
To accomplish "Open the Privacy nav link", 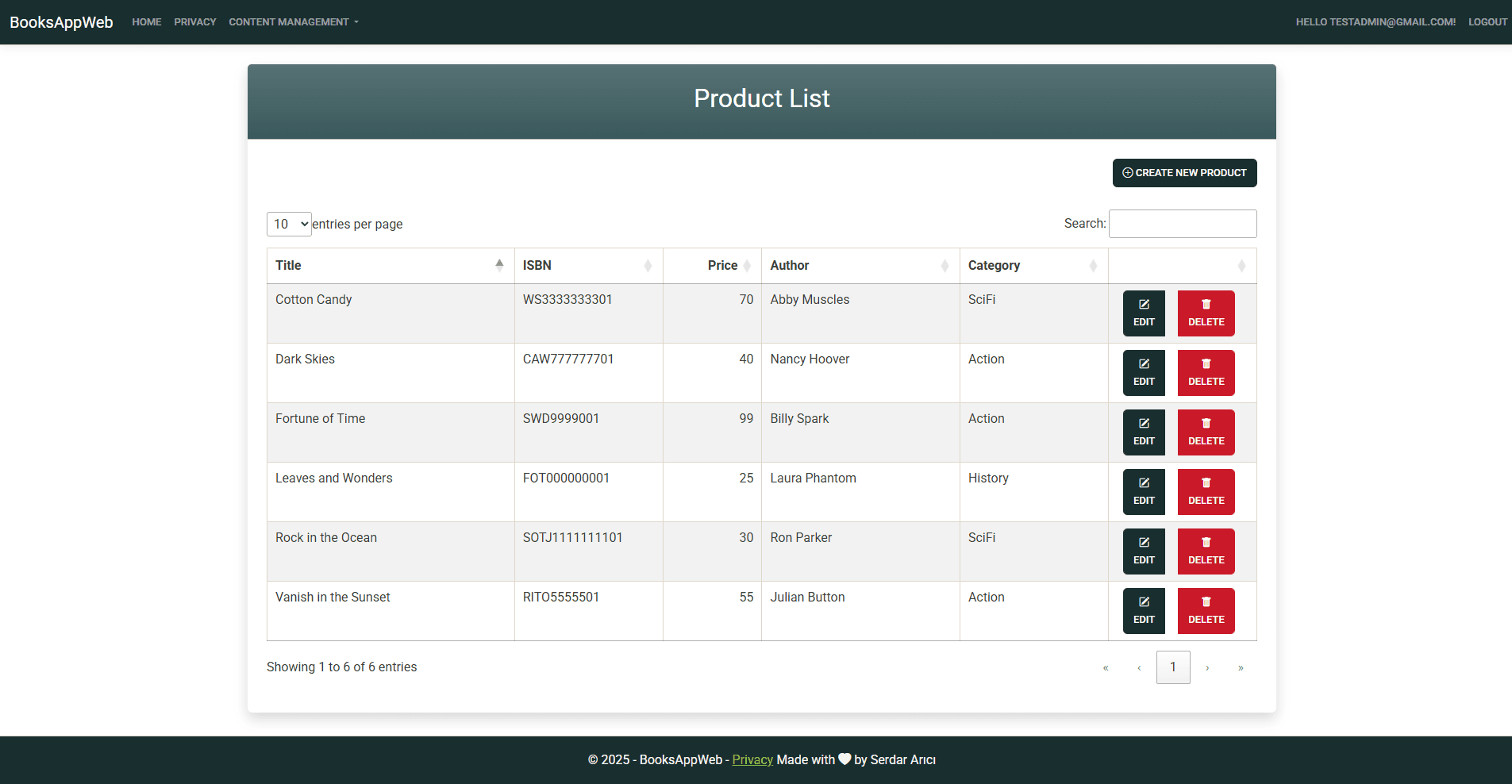I will point(195,22).
